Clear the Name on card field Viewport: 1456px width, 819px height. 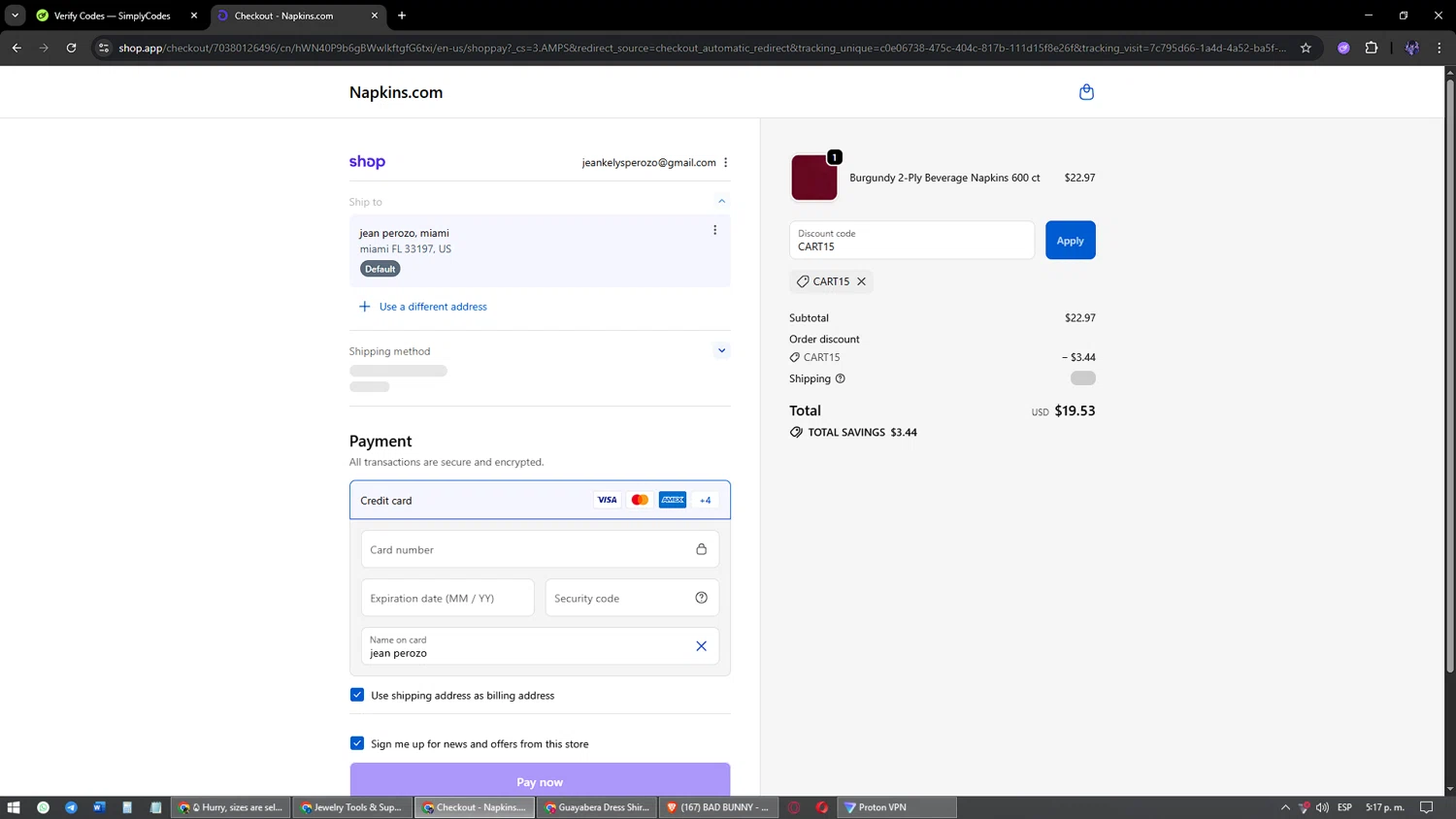click(x=701, y=646)
